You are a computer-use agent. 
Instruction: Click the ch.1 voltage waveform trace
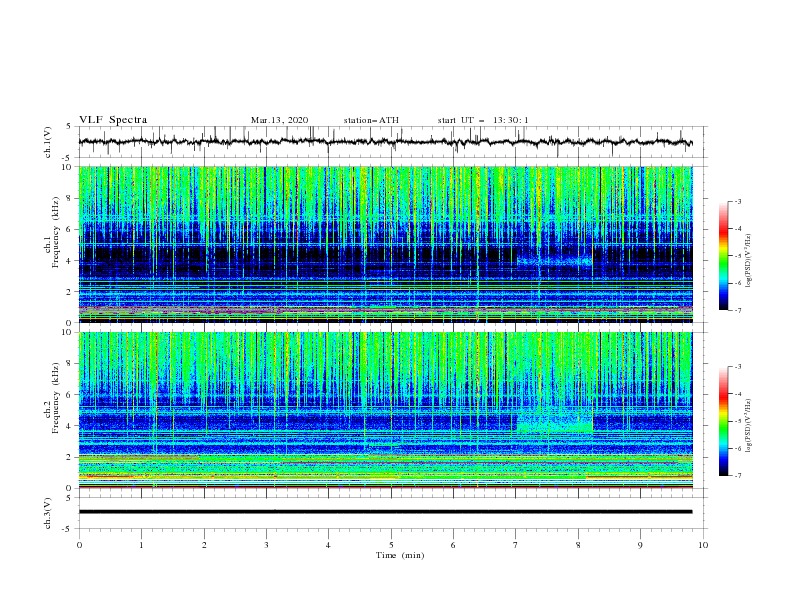(385, 142)
